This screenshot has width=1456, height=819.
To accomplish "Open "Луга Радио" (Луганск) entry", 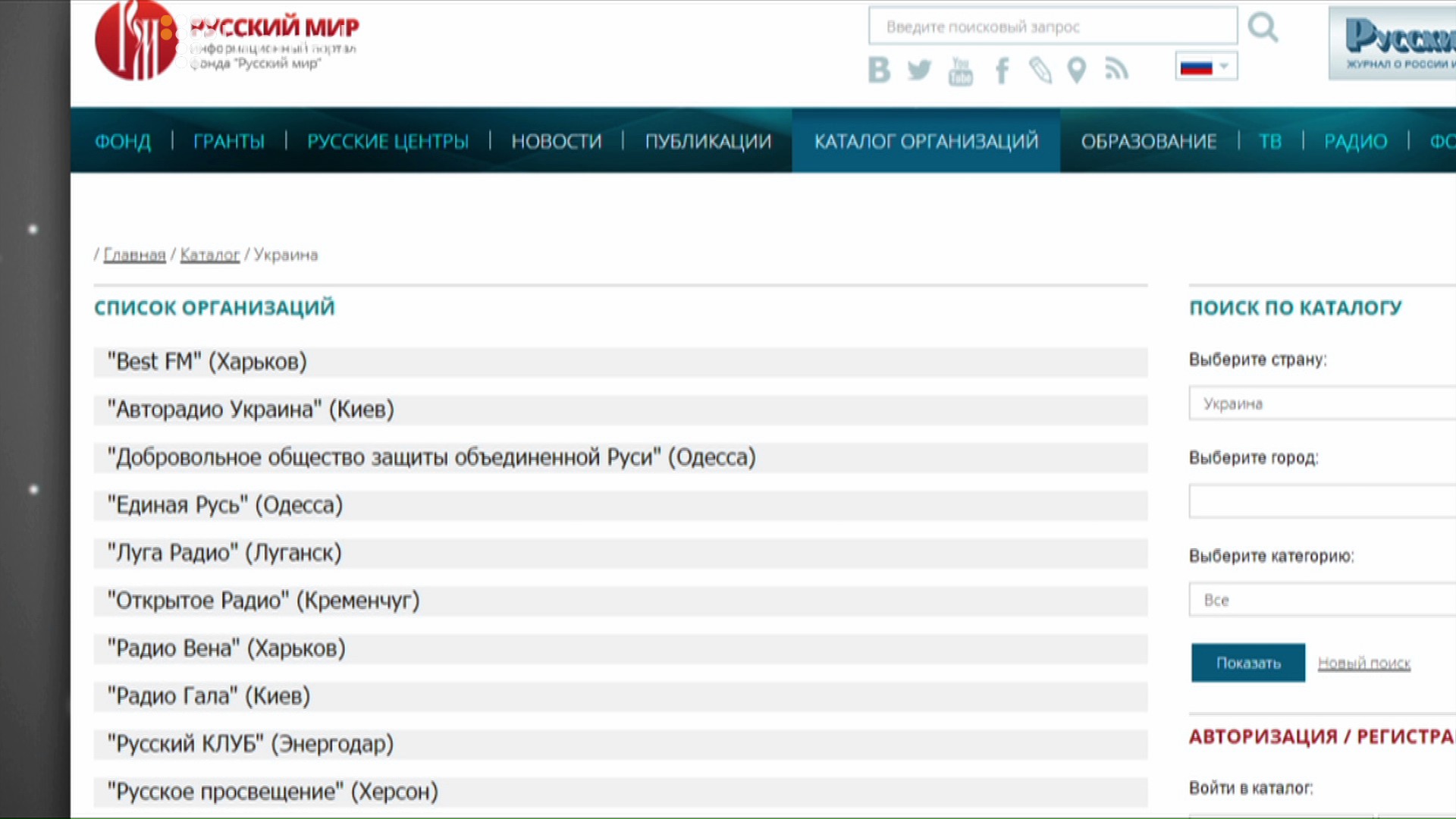I will tap(620, 553).
